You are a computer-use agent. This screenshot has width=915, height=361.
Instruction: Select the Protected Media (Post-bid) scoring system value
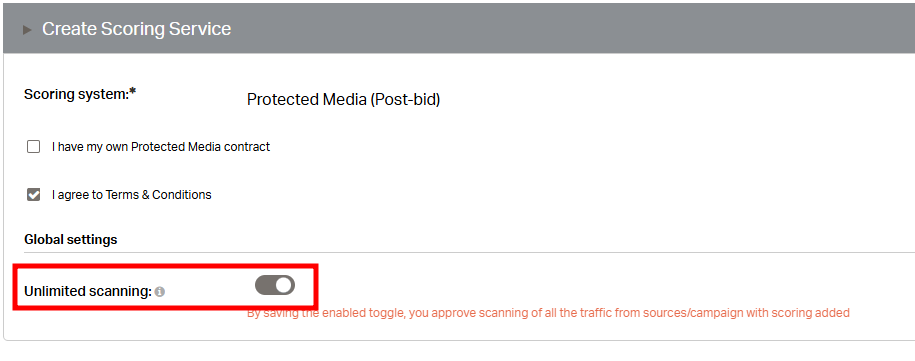click(x=343, y=100)
